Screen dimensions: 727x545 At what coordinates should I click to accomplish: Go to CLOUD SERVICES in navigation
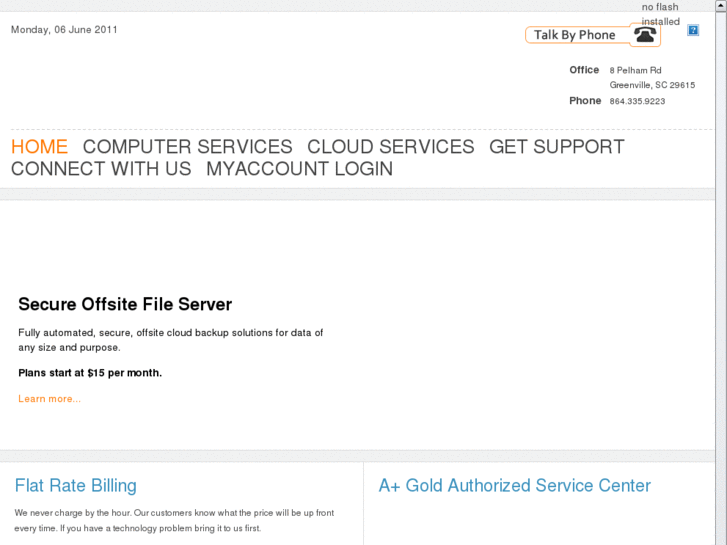click(x=390, y=147)
